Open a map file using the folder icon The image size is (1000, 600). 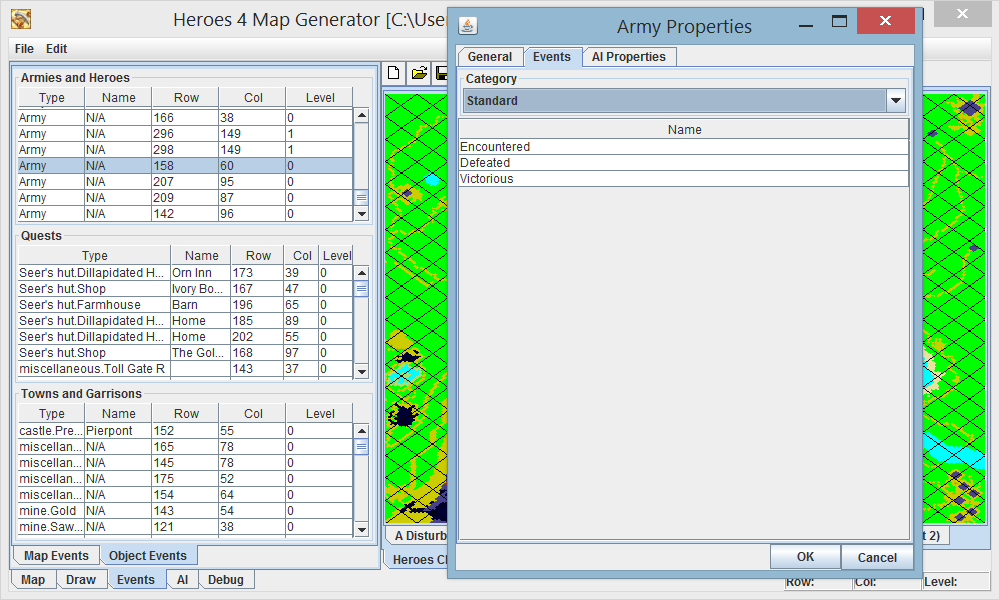[419, 73]
